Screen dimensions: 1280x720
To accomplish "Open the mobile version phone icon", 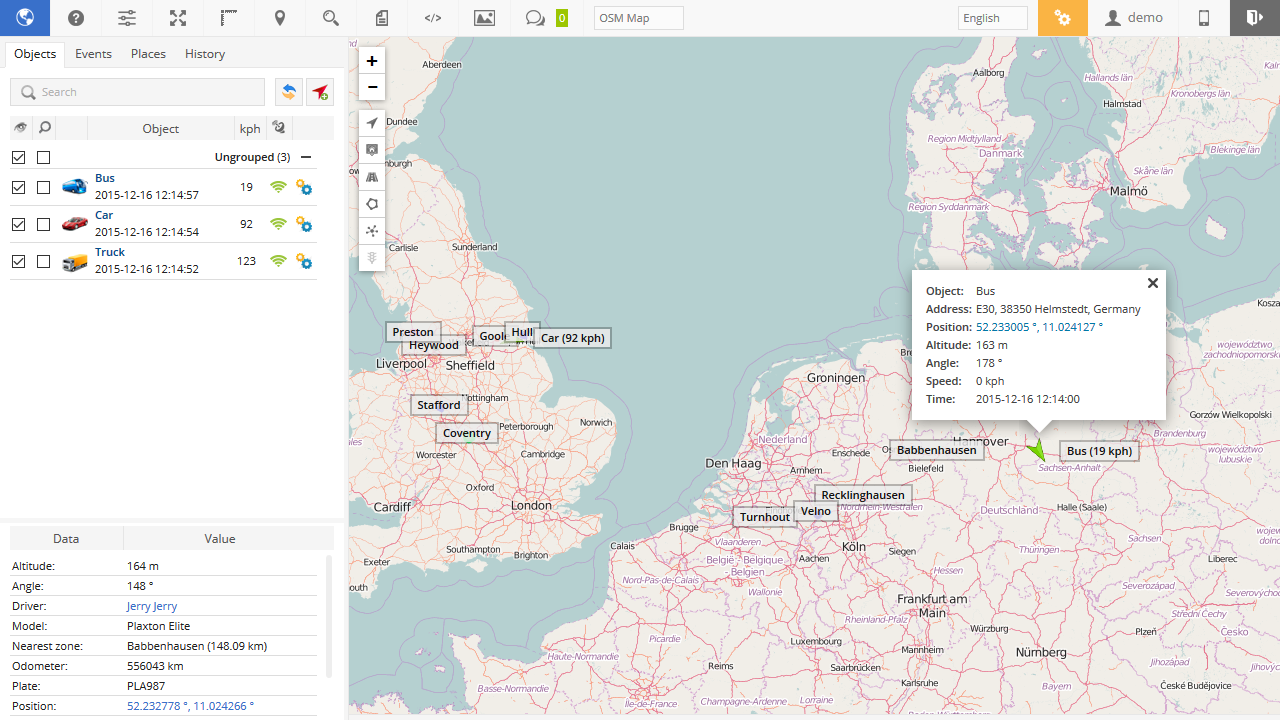I will 1204,18.
